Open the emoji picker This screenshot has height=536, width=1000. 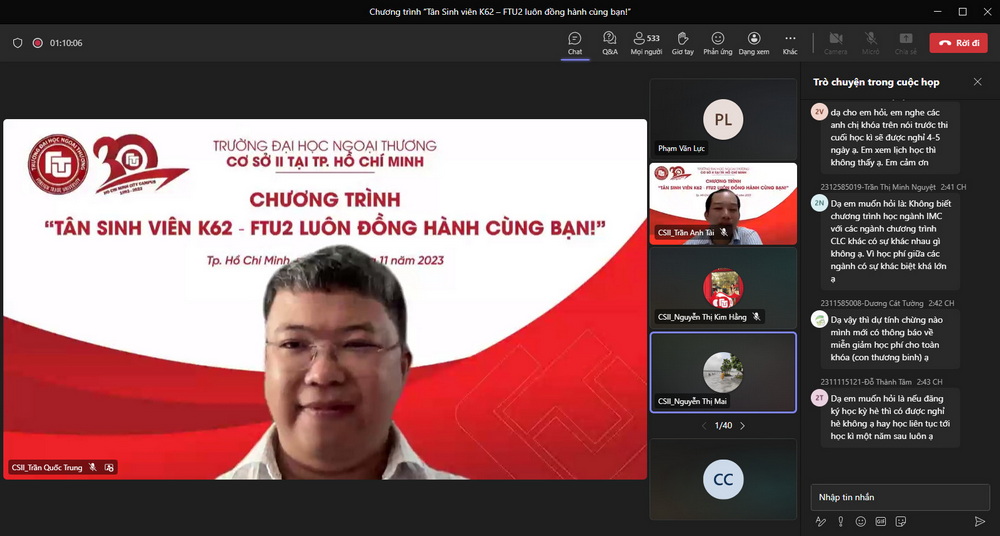tap(860, 521)
